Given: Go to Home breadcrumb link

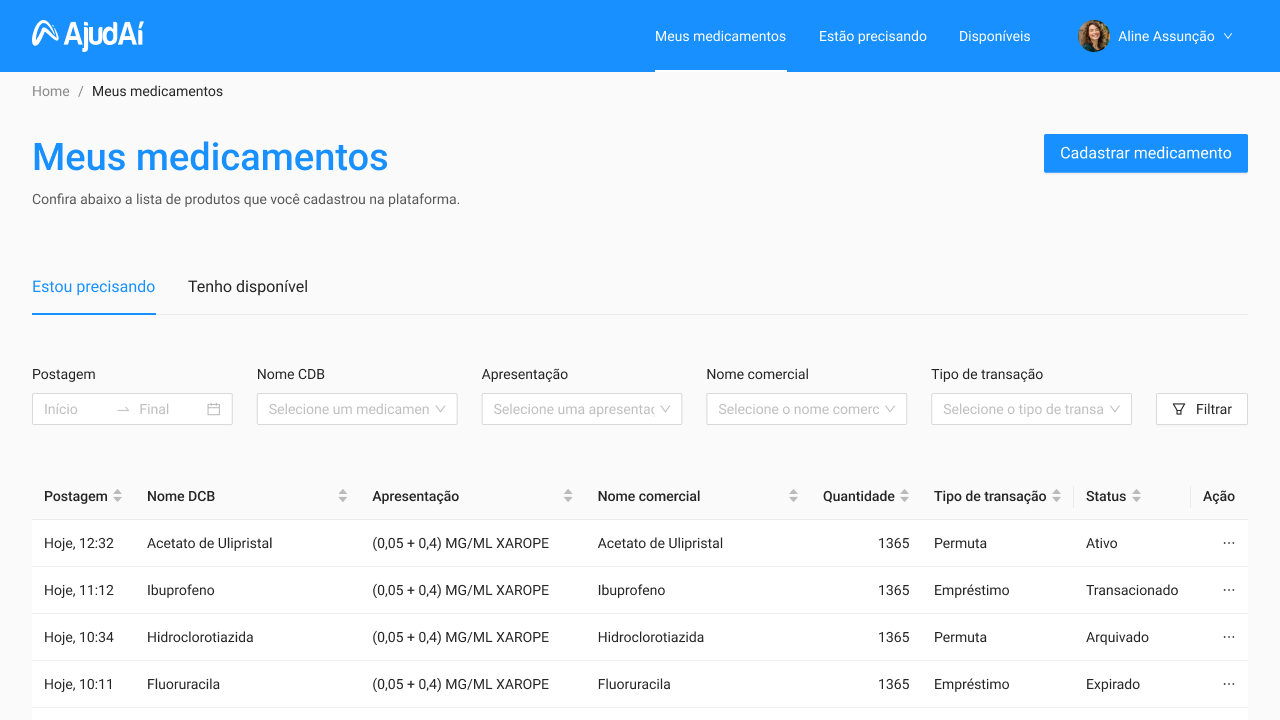Looking at the screenshot, I should tap(51, 91).
